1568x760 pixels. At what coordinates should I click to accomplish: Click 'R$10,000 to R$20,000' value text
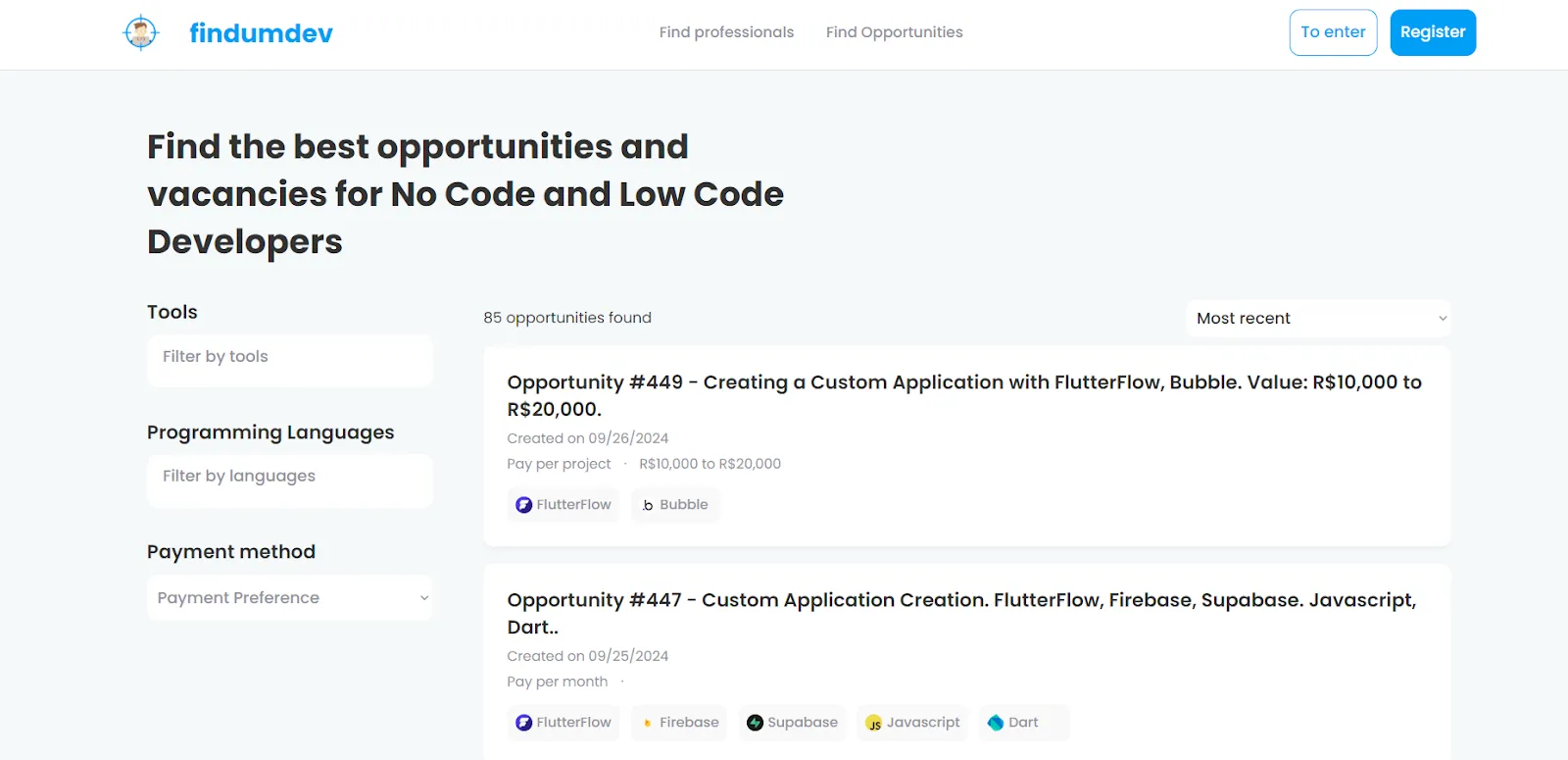pyautogui.click(x=710, y=464)
